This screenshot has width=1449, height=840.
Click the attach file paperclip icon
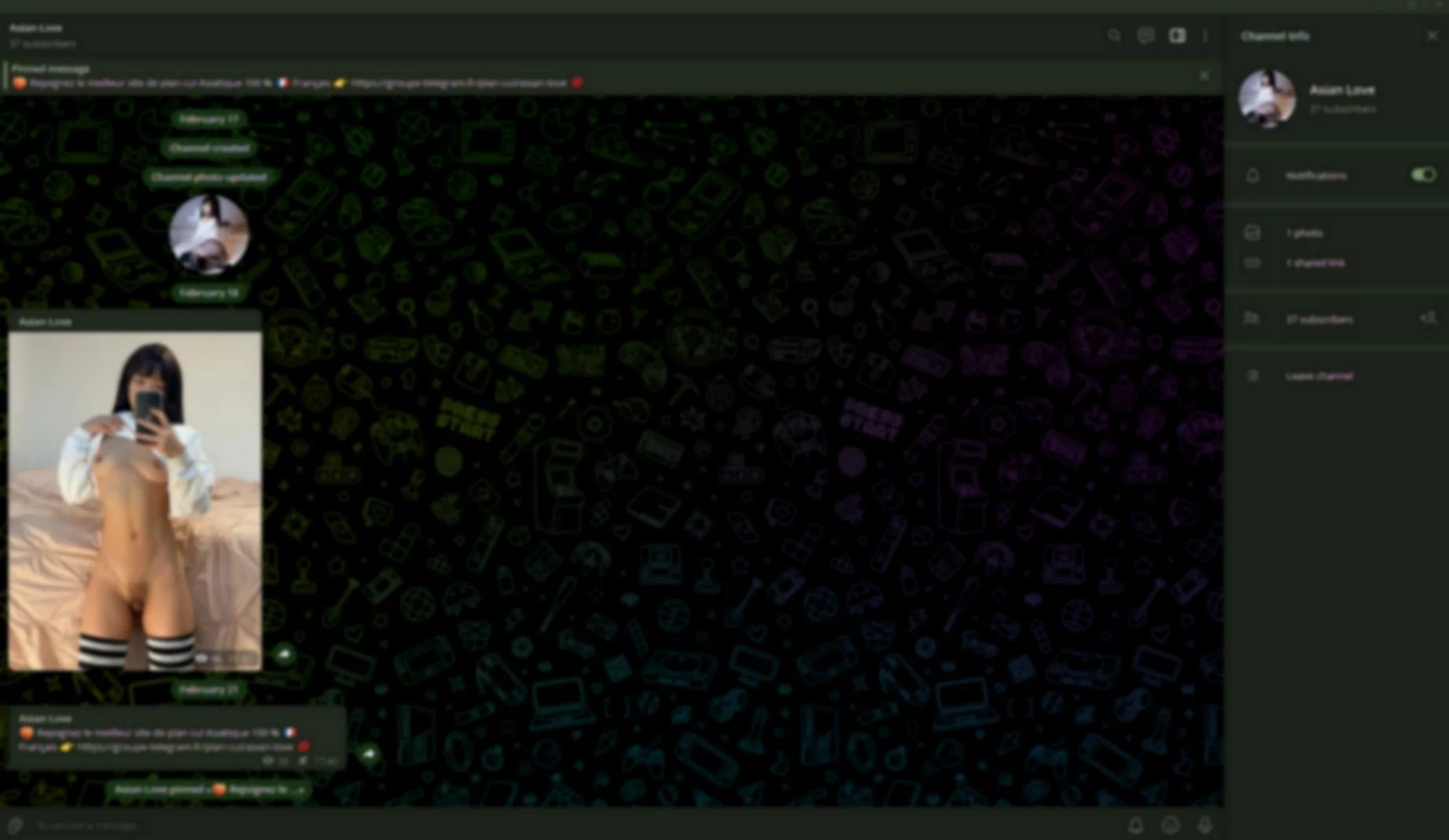pos(15,825)
